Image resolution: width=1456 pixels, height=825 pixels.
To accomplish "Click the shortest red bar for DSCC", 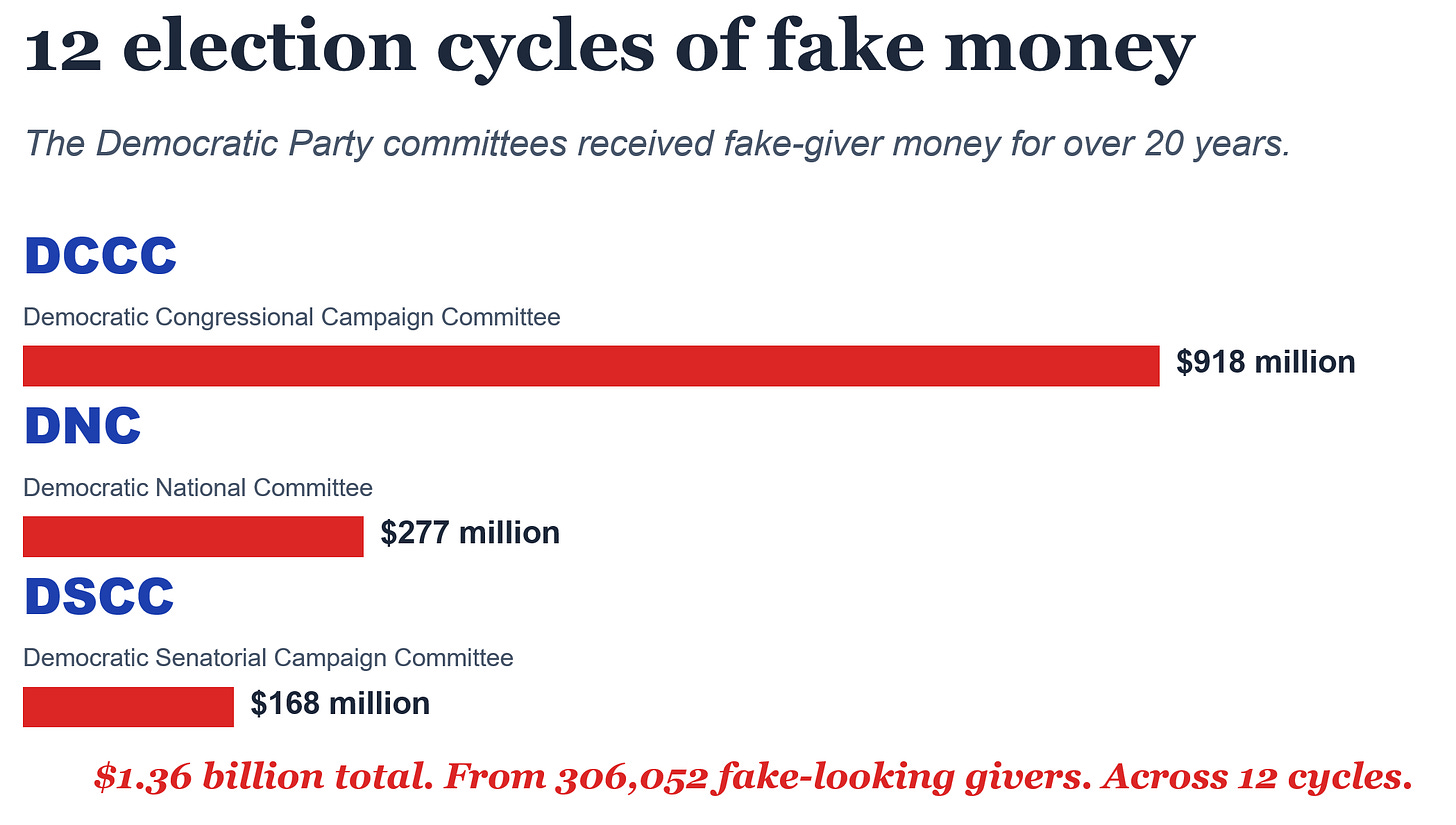I will [128, 707].
